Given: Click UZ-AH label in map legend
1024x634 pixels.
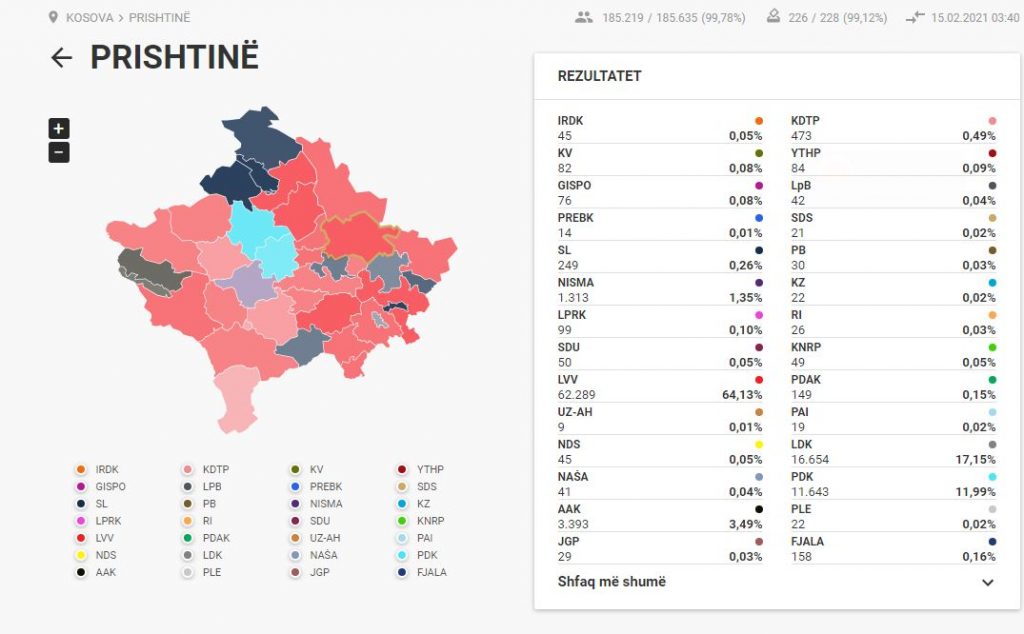Looking at the screenshot, I should 325,538.
